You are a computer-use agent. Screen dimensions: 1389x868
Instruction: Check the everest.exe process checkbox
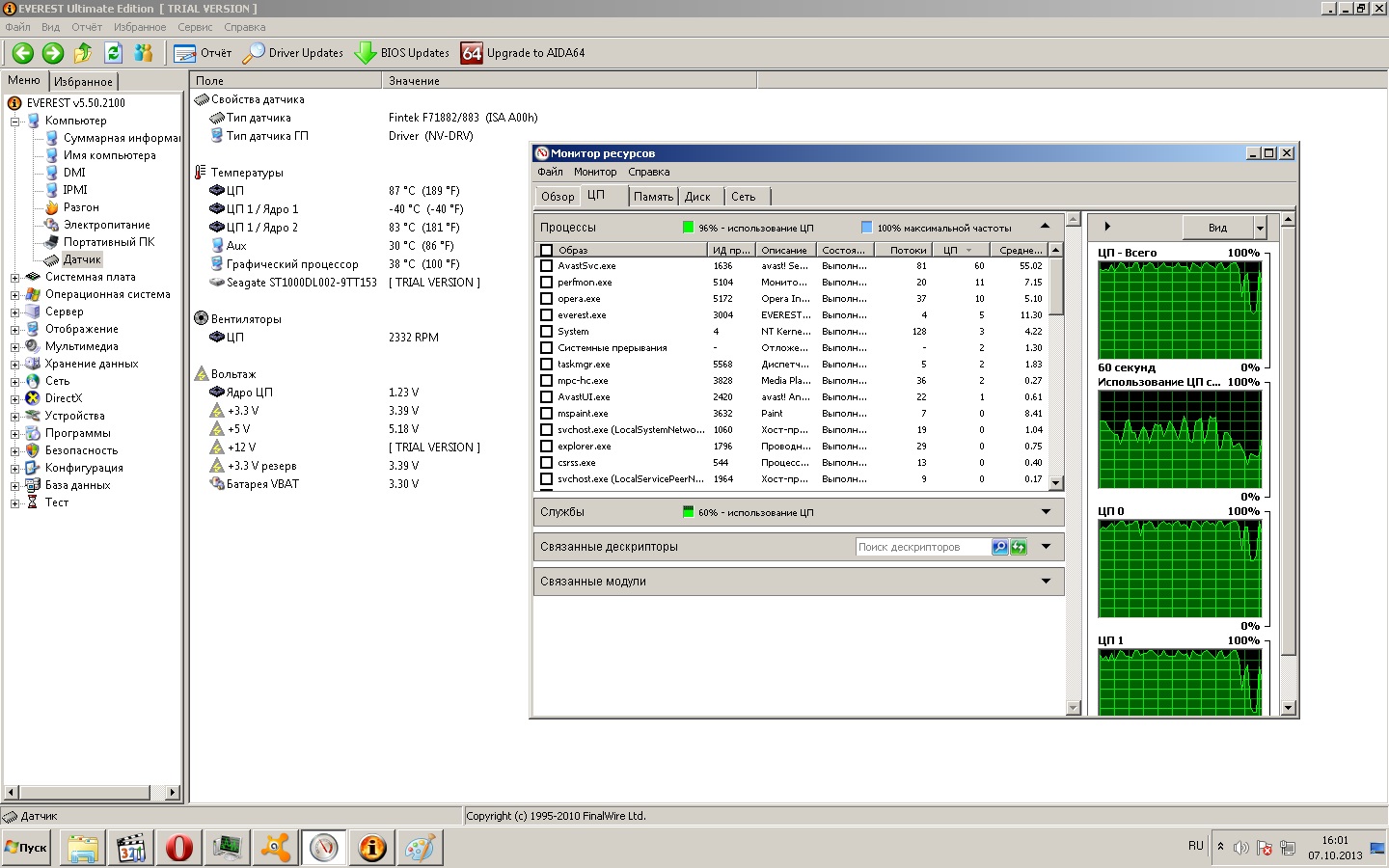click(547, 315)
